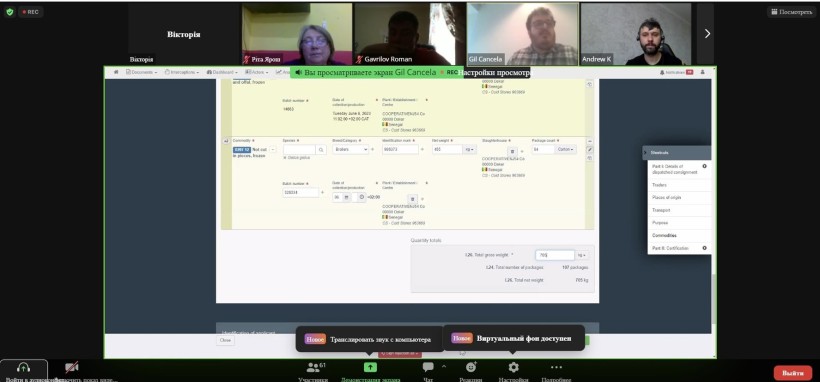Viewport: 820px width, 382px height.
Task: Click the search icon in Species field
Action: tap(321, 150)
